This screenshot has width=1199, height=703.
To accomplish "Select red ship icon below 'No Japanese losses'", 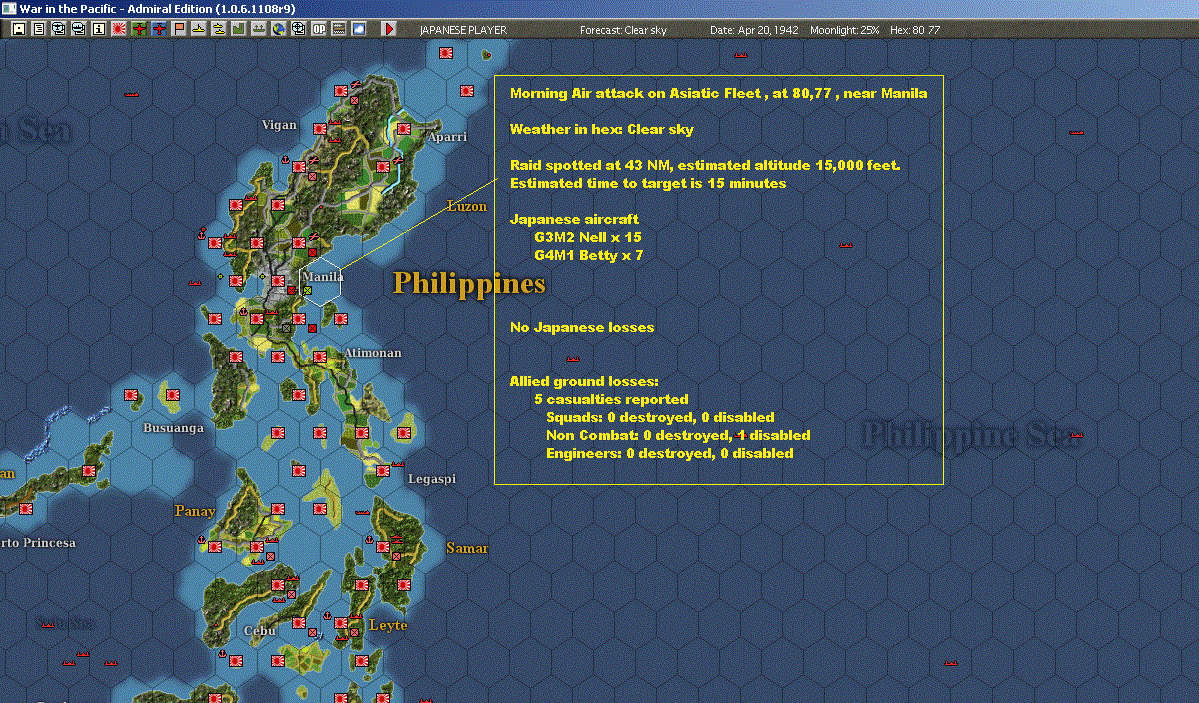I will pos(573,358).
